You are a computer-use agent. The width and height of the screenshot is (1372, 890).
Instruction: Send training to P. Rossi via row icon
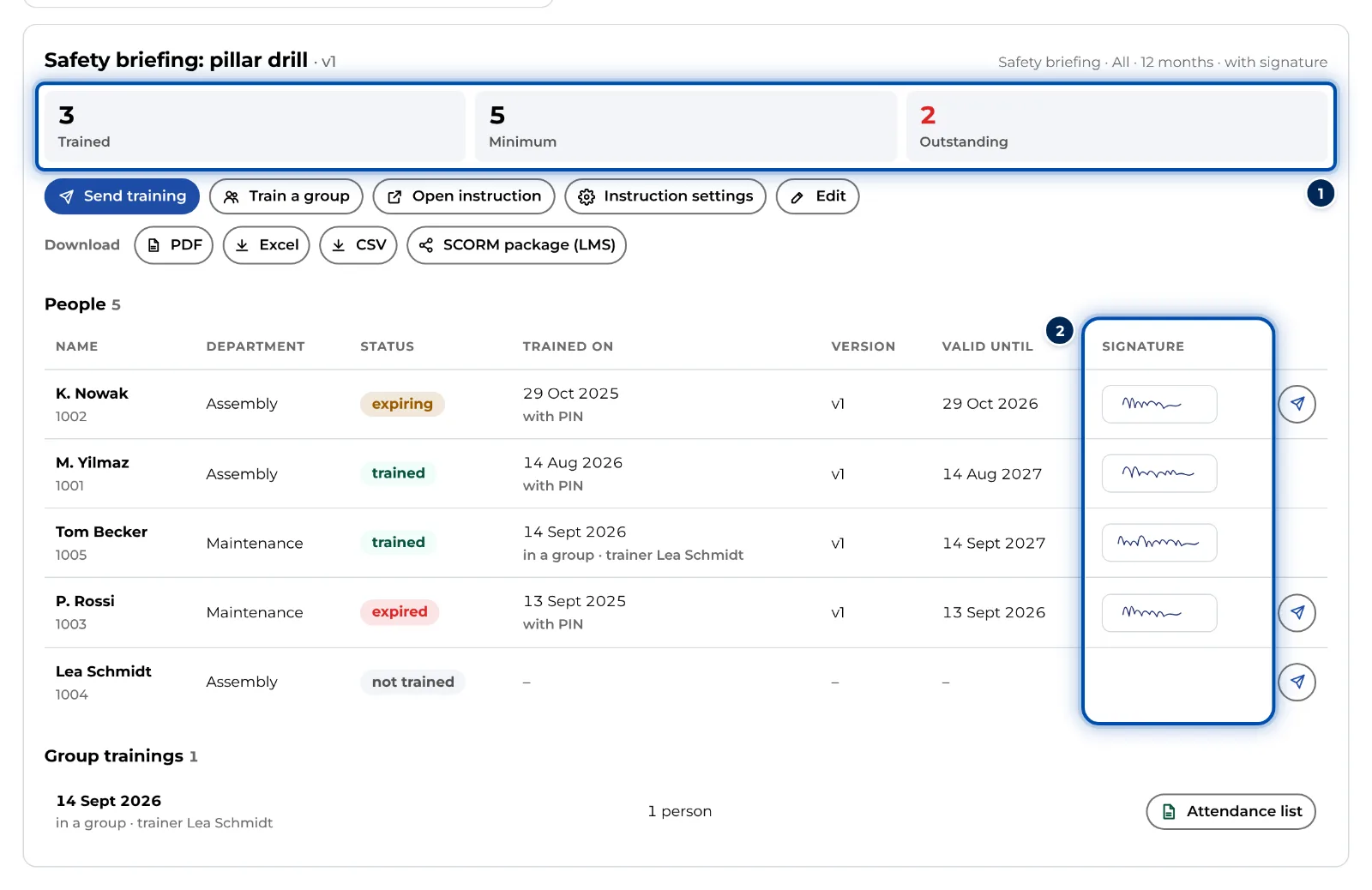[x=1297, y=612]
